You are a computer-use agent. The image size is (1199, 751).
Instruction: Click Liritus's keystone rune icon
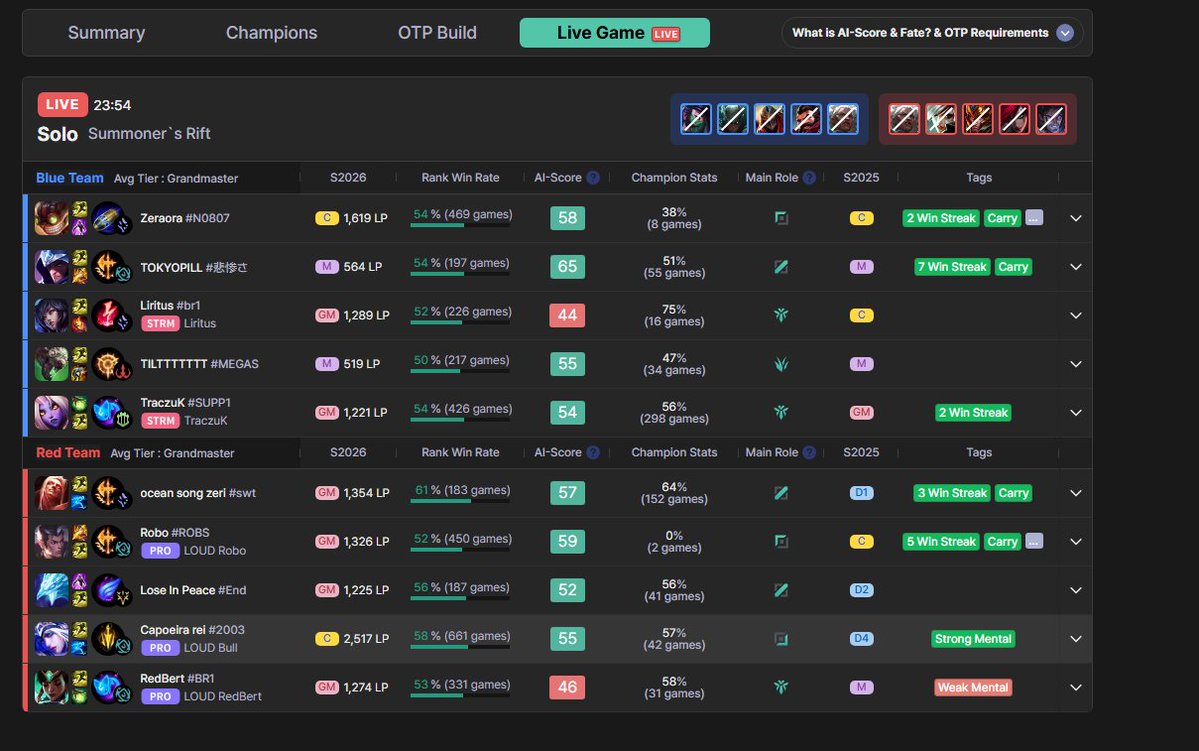coord(106,314)
